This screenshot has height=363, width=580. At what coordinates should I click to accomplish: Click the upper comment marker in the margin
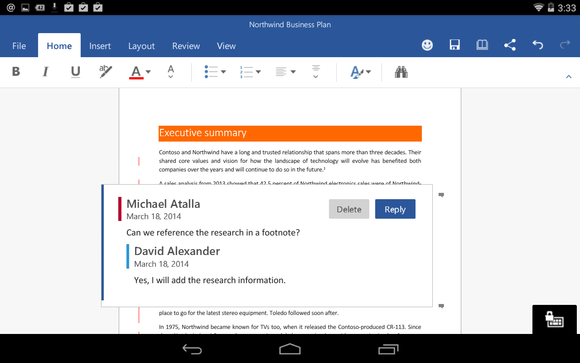click(x=441, y=195)
